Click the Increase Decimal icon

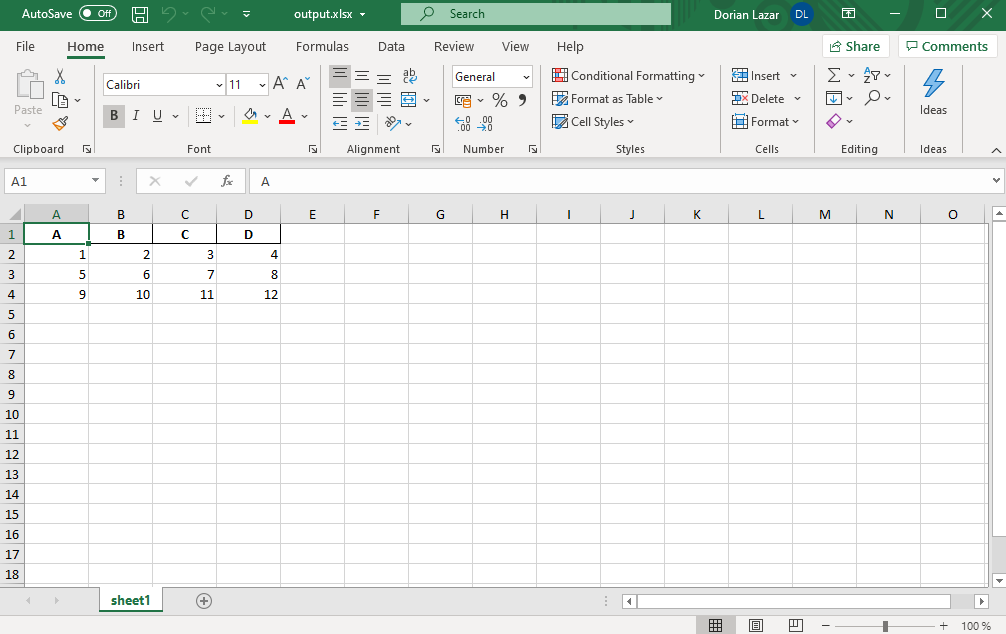click(x=462, y=121)
